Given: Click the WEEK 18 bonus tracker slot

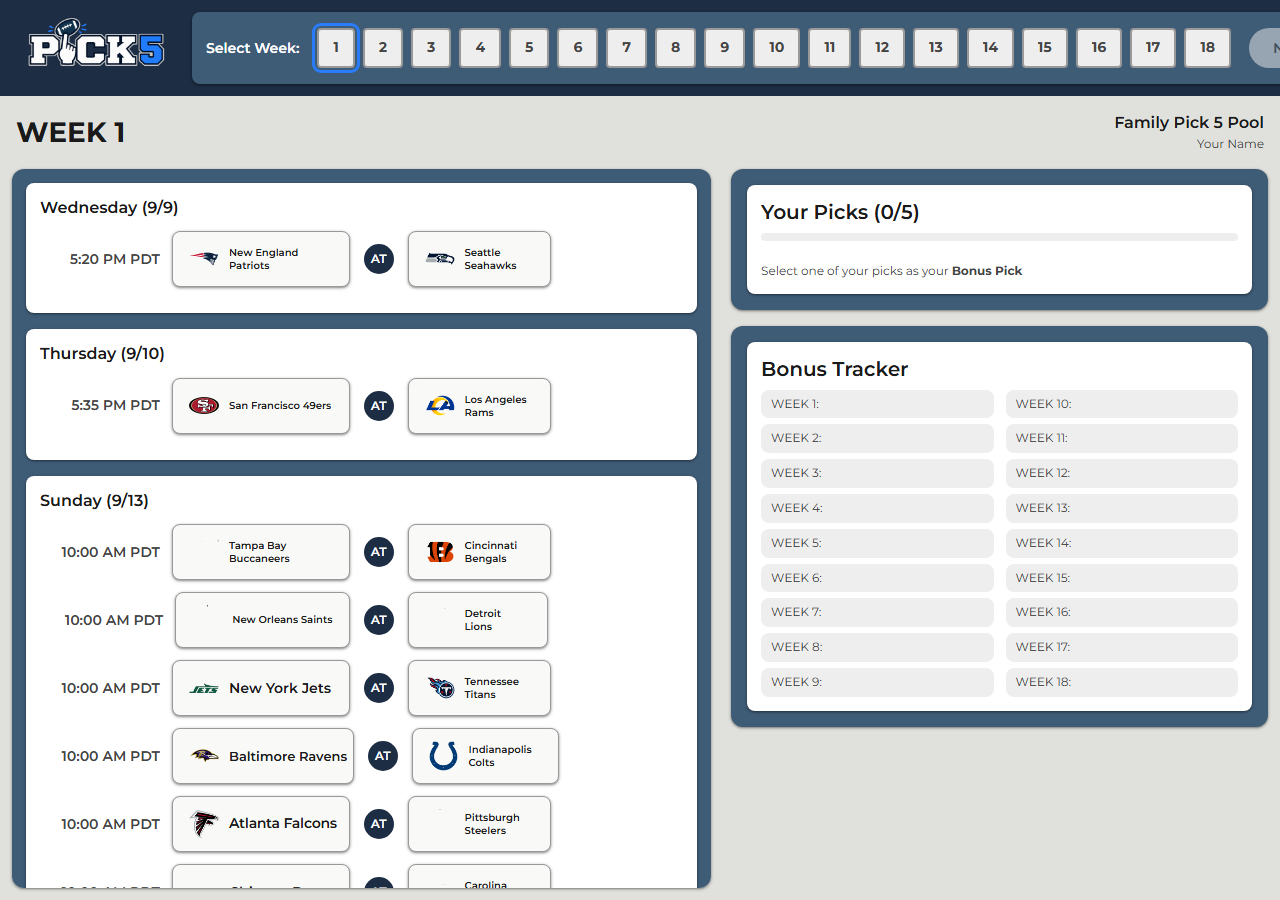Looking at the screenshot, I should point(1122,682).
